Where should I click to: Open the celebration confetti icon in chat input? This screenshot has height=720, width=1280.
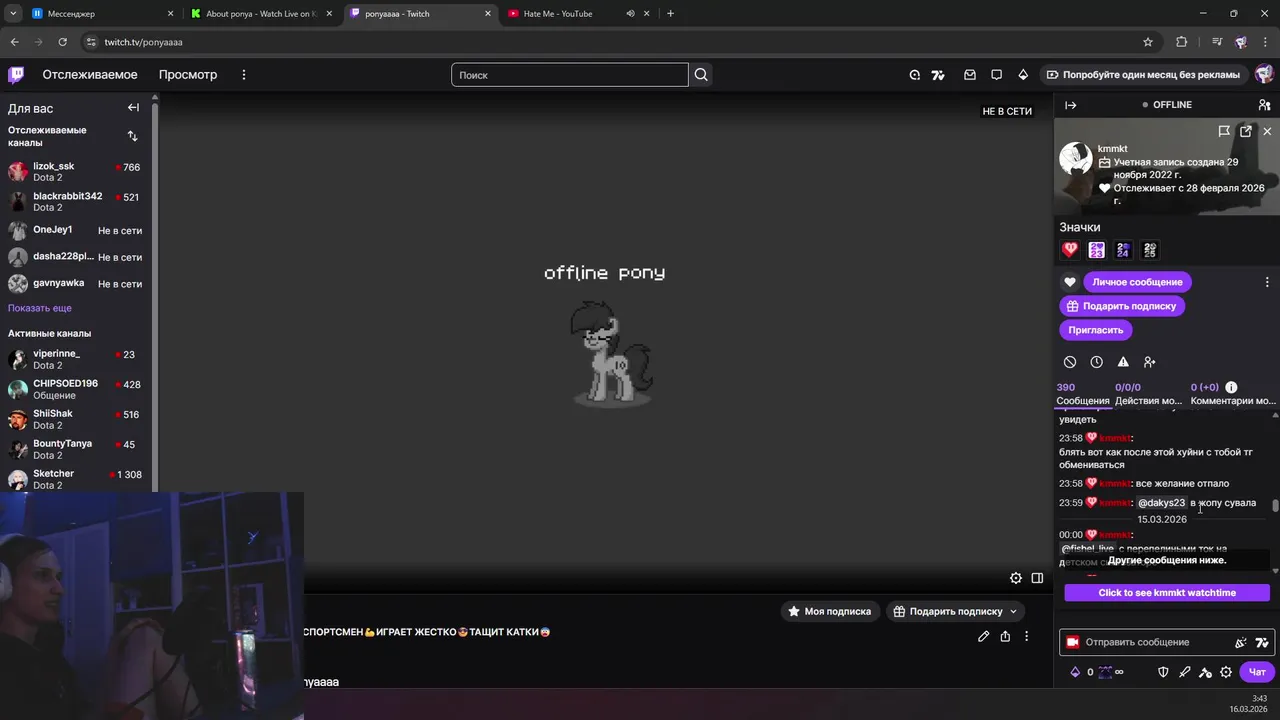1241,642
